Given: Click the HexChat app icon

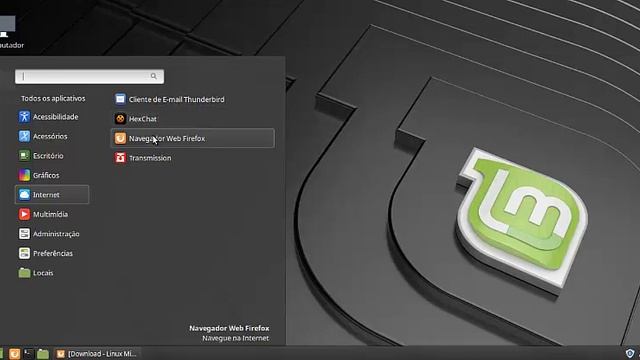Looking at the screenshot, I should click(x=120, y=119).
